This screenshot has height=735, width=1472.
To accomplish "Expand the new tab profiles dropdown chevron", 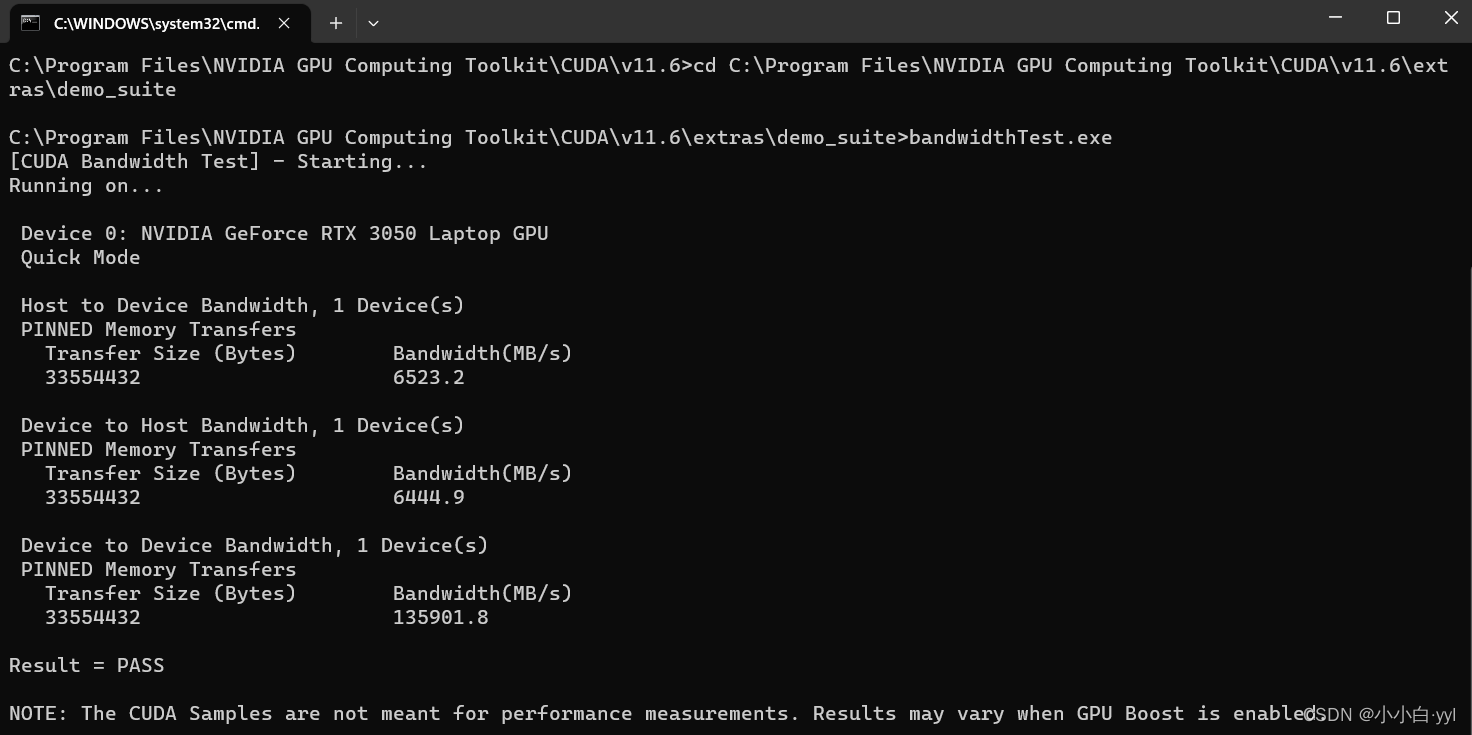I will coord(373,23).
